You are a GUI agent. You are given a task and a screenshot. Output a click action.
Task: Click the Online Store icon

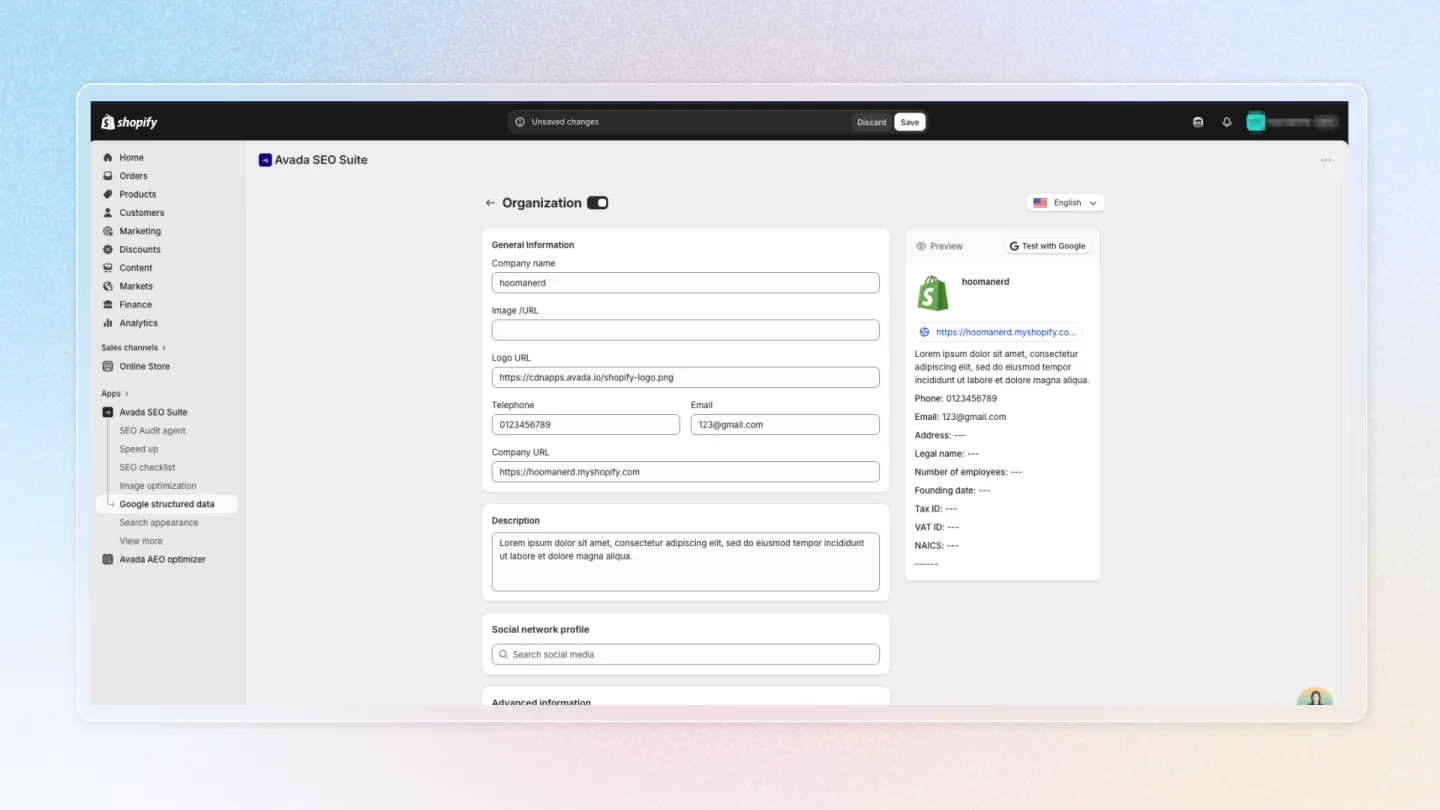tap(108, 366)
